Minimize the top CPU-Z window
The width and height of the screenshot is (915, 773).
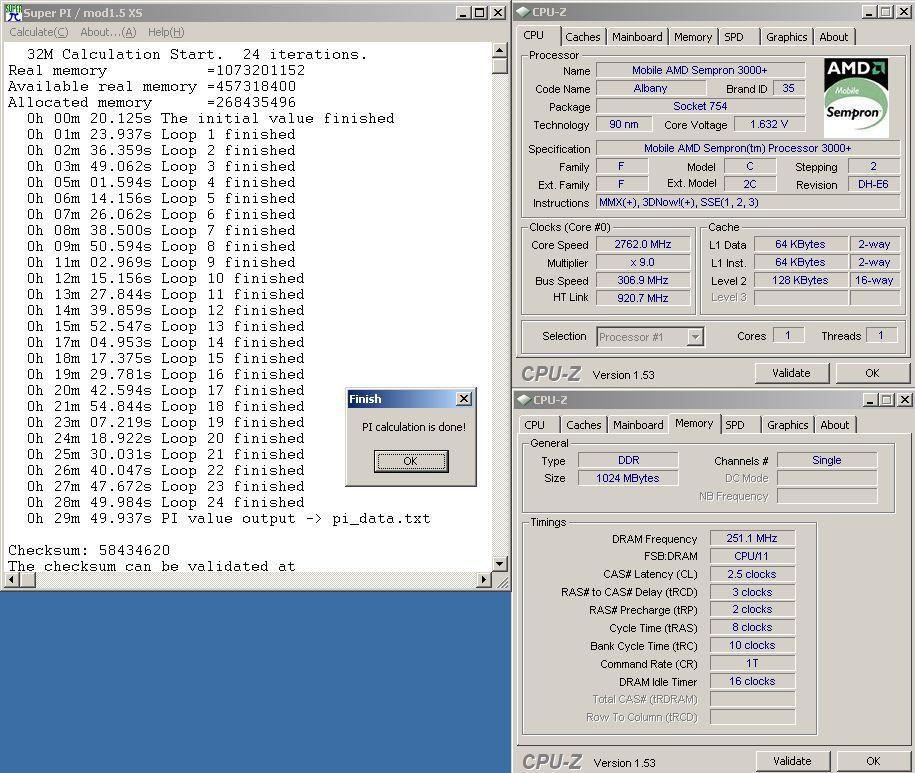coord(869,12)
